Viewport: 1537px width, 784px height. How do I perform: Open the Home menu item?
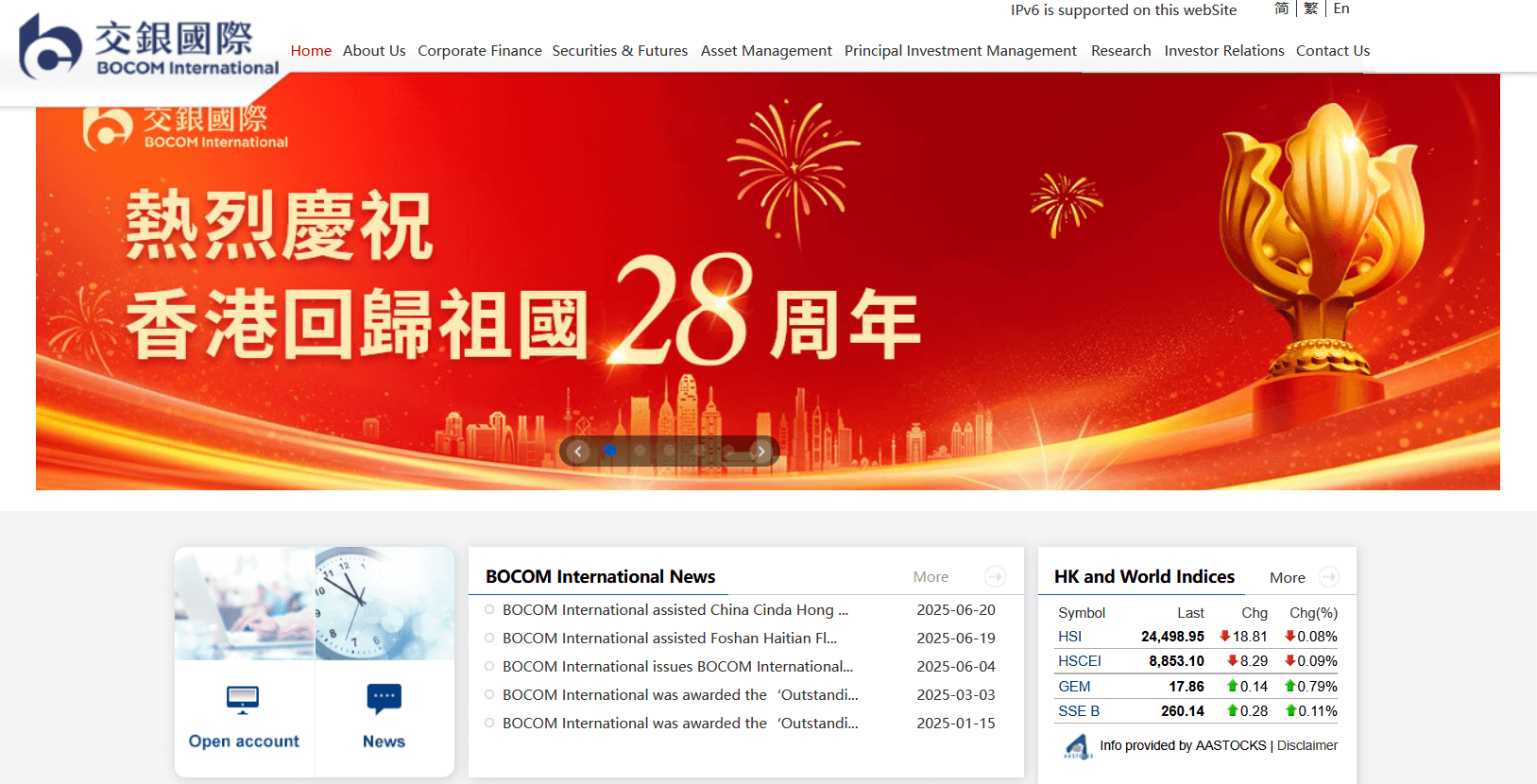pos(311,51)
